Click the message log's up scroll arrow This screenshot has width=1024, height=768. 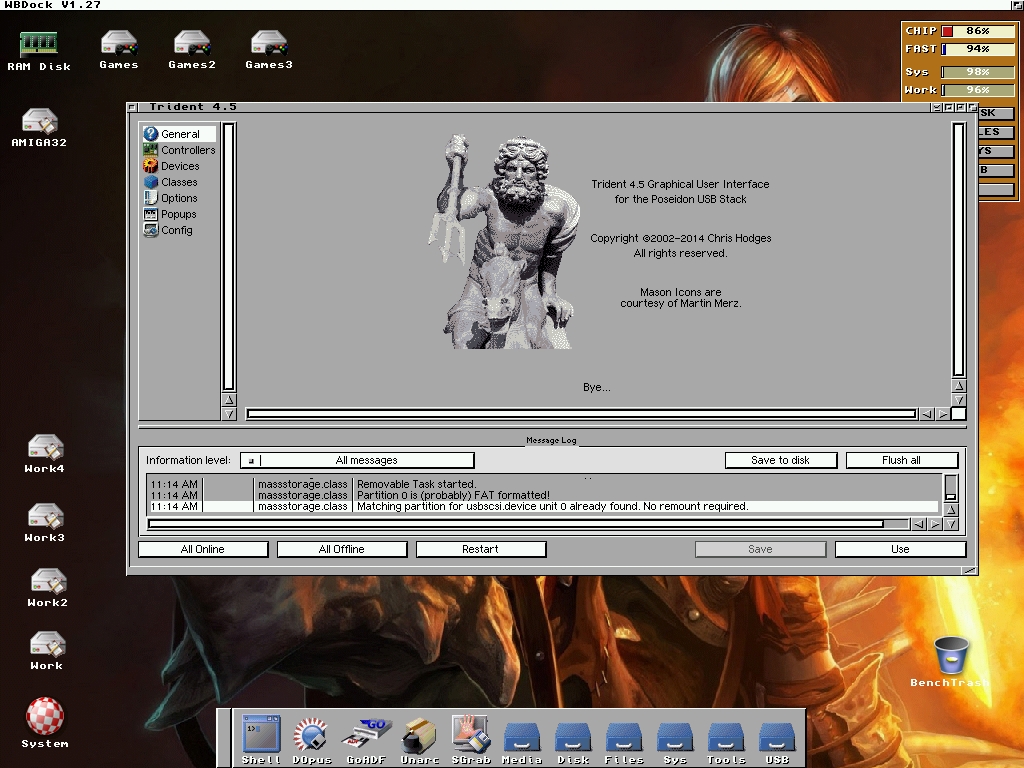coord(951,509)
